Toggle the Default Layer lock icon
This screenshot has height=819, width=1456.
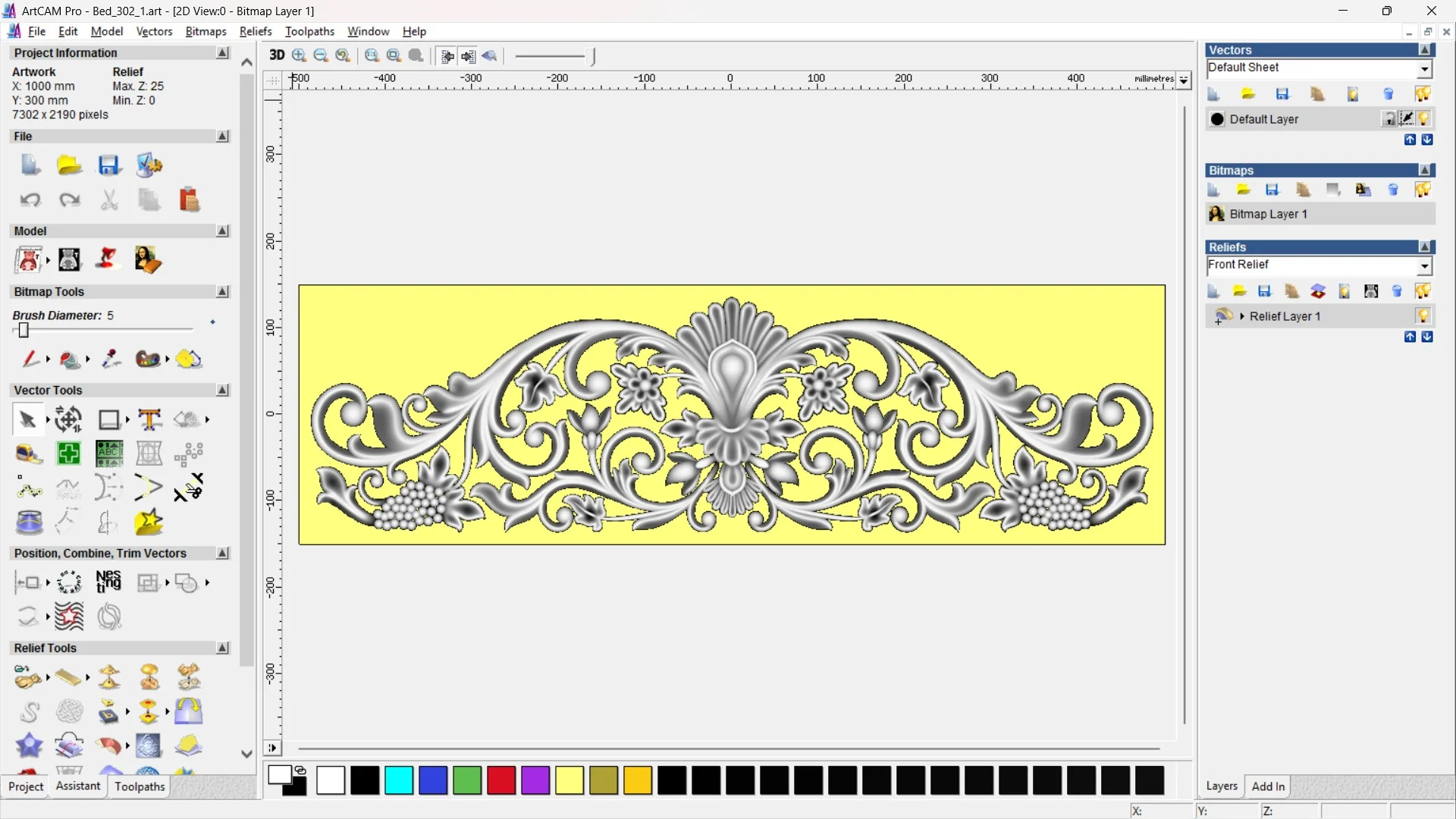[1389, 119]
